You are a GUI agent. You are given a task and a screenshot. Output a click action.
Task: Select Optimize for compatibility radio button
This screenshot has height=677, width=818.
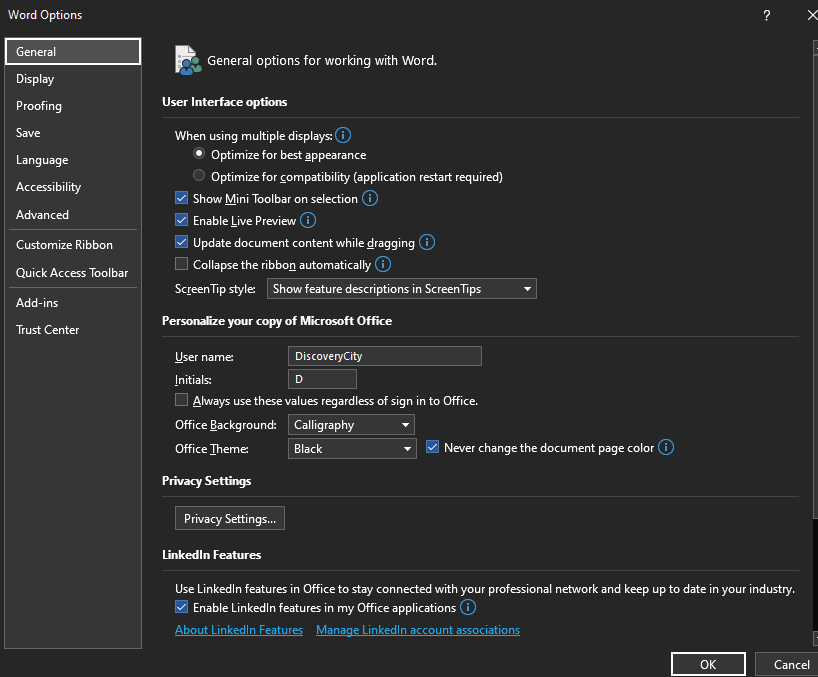[199, 175]
